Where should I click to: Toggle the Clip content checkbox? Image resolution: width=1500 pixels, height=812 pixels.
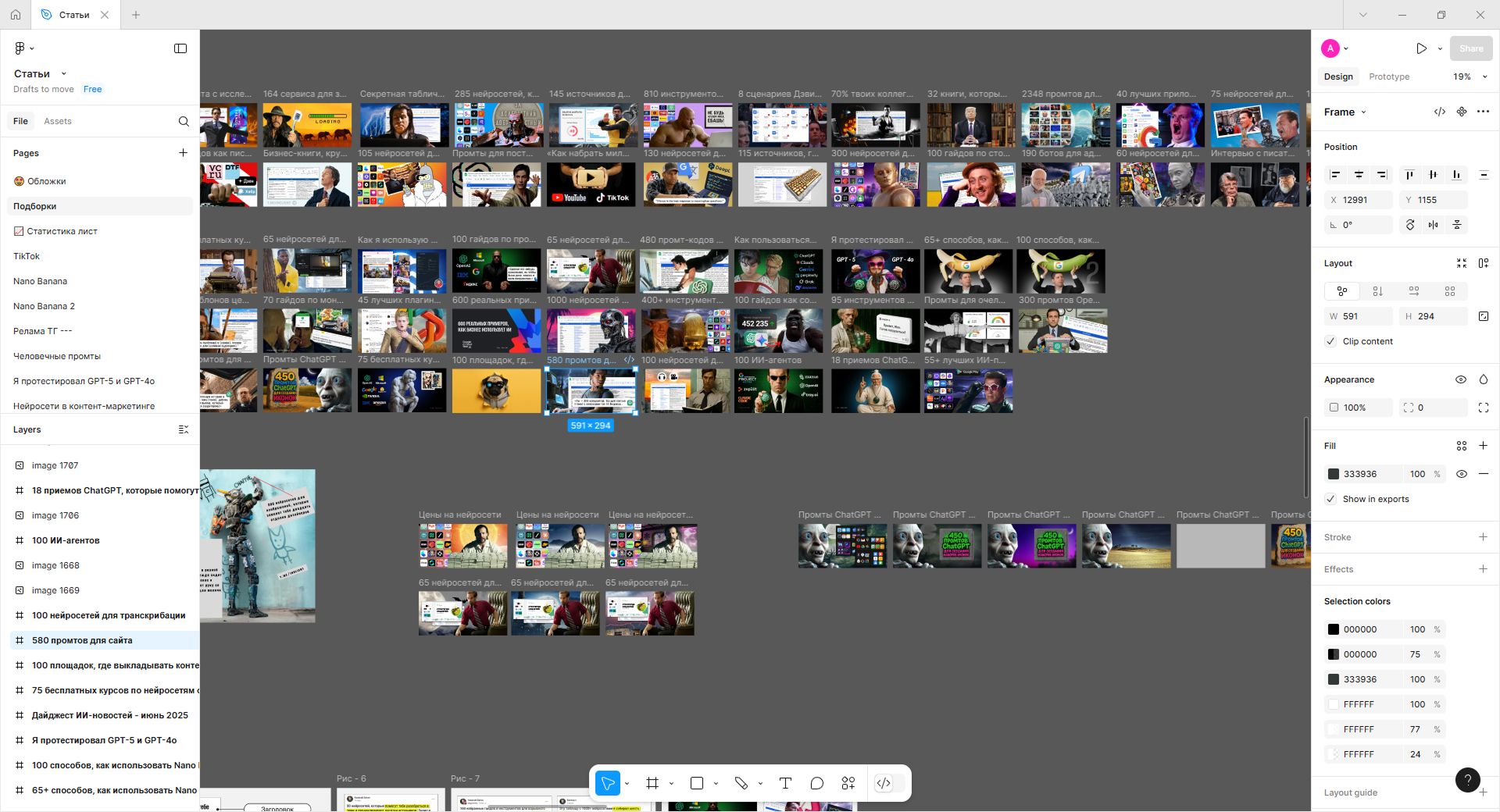pyautogui.click(x=1330, y=341)
